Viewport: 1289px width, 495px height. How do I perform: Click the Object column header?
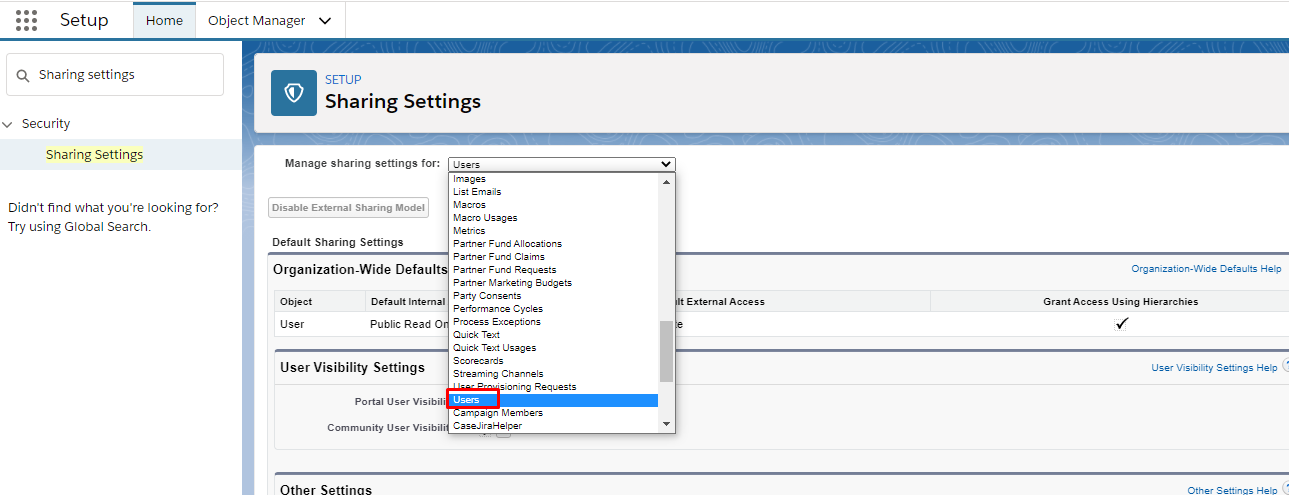[296, 302]
